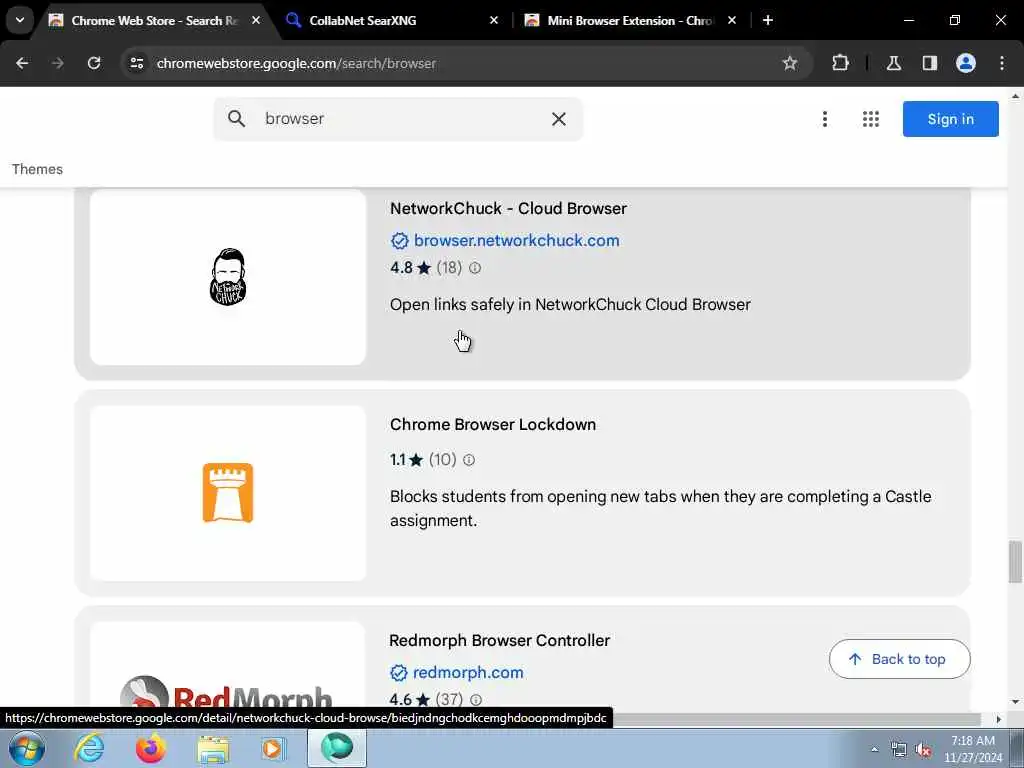Click the Sign in button
Image resolution: width=1024 pixels, height=768 pixels.
[950, 119]
